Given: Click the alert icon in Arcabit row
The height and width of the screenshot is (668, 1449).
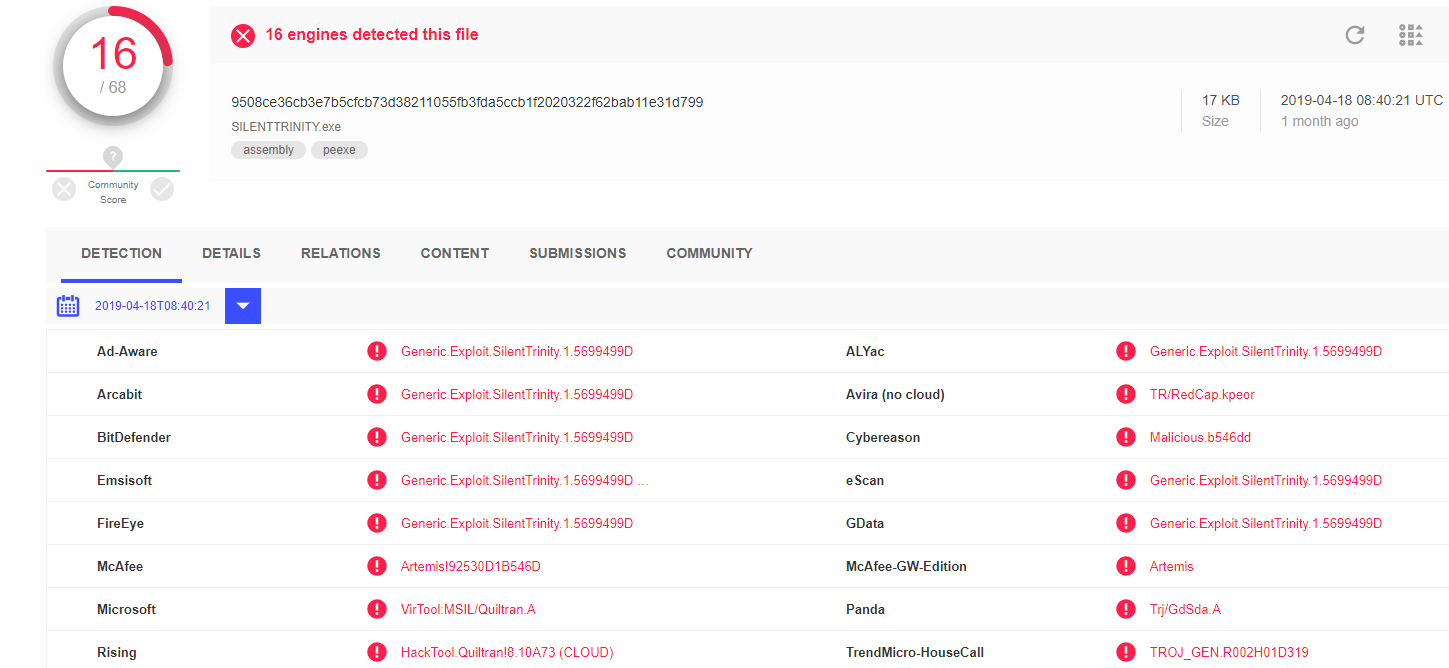Looking at the screenshot, I should [377, 394].
